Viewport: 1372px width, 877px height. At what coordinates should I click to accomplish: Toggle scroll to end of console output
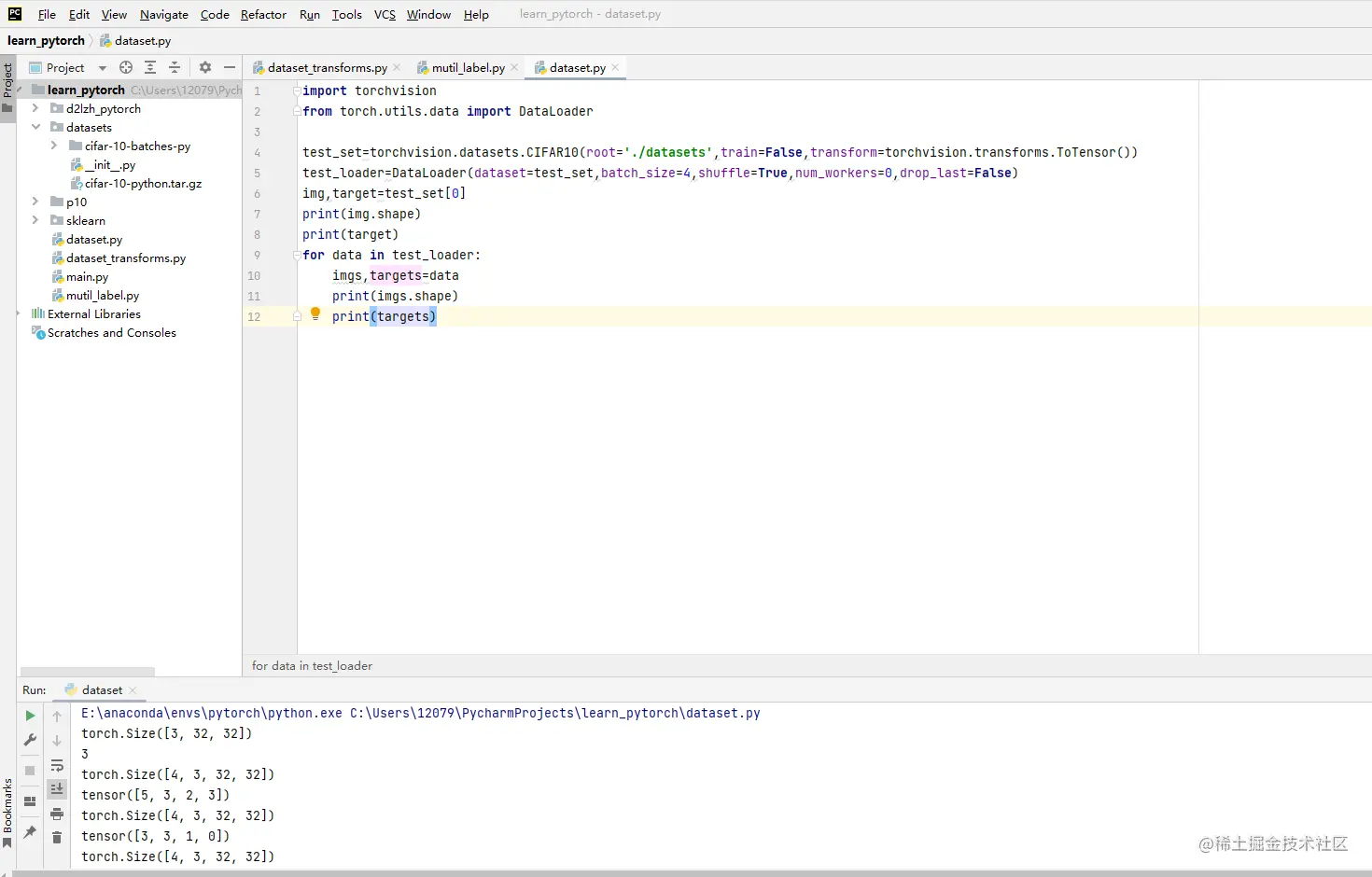(57, 789)
